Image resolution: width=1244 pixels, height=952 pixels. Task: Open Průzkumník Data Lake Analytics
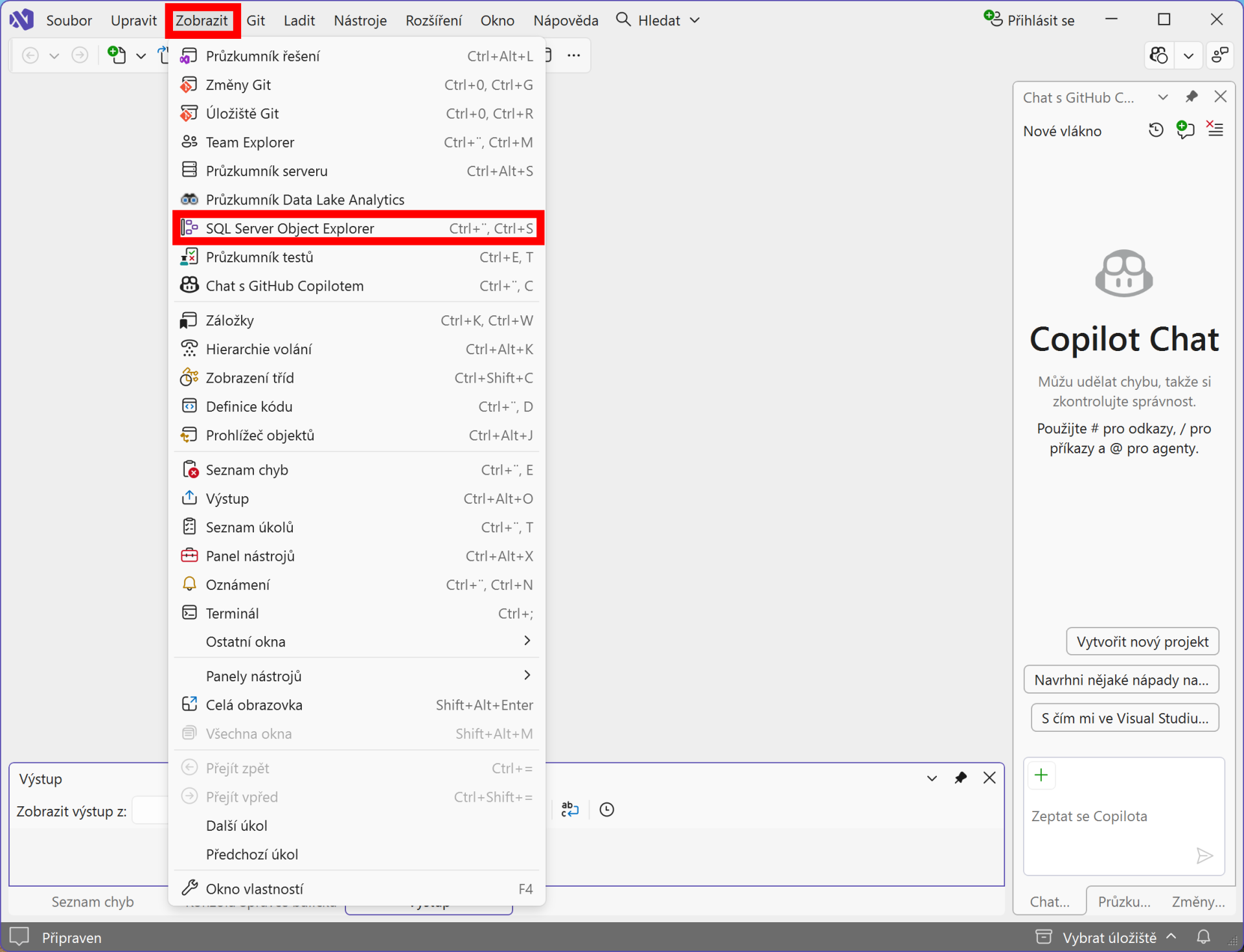click(x=356, y=199)
